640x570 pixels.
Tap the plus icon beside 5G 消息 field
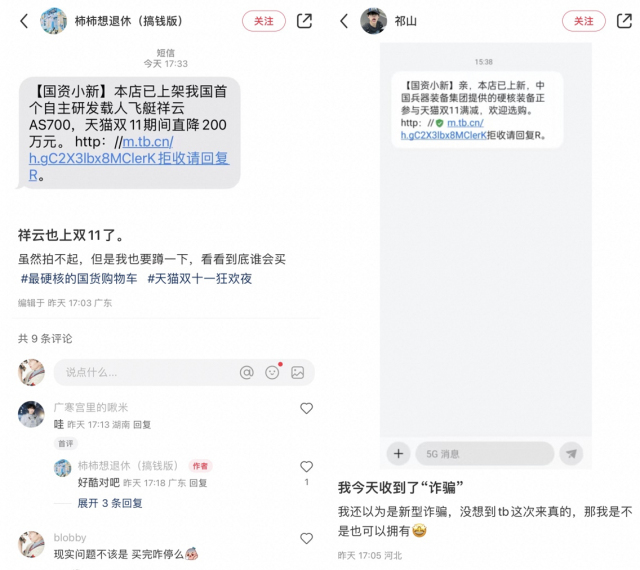coord(398,454)
